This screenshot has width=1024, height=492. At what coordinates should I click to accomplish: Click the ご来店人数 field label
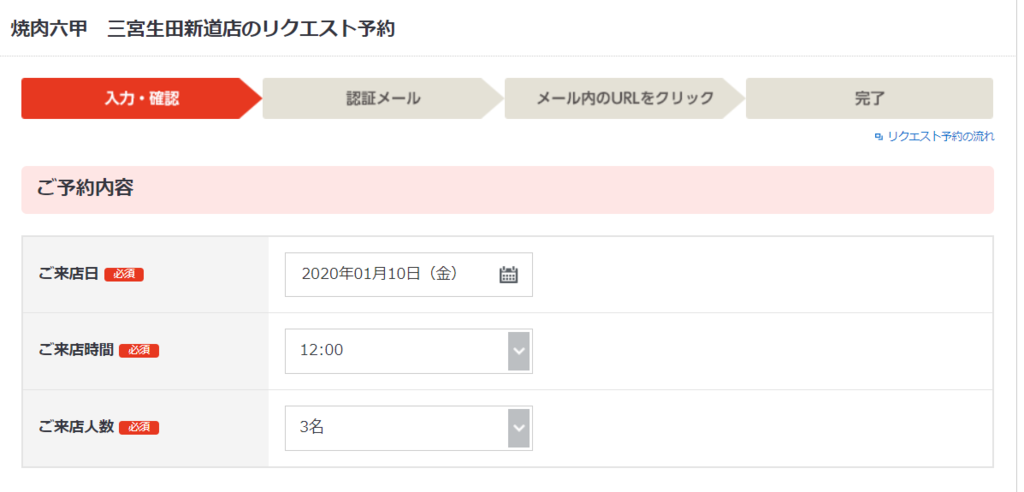tap(76, 427)
